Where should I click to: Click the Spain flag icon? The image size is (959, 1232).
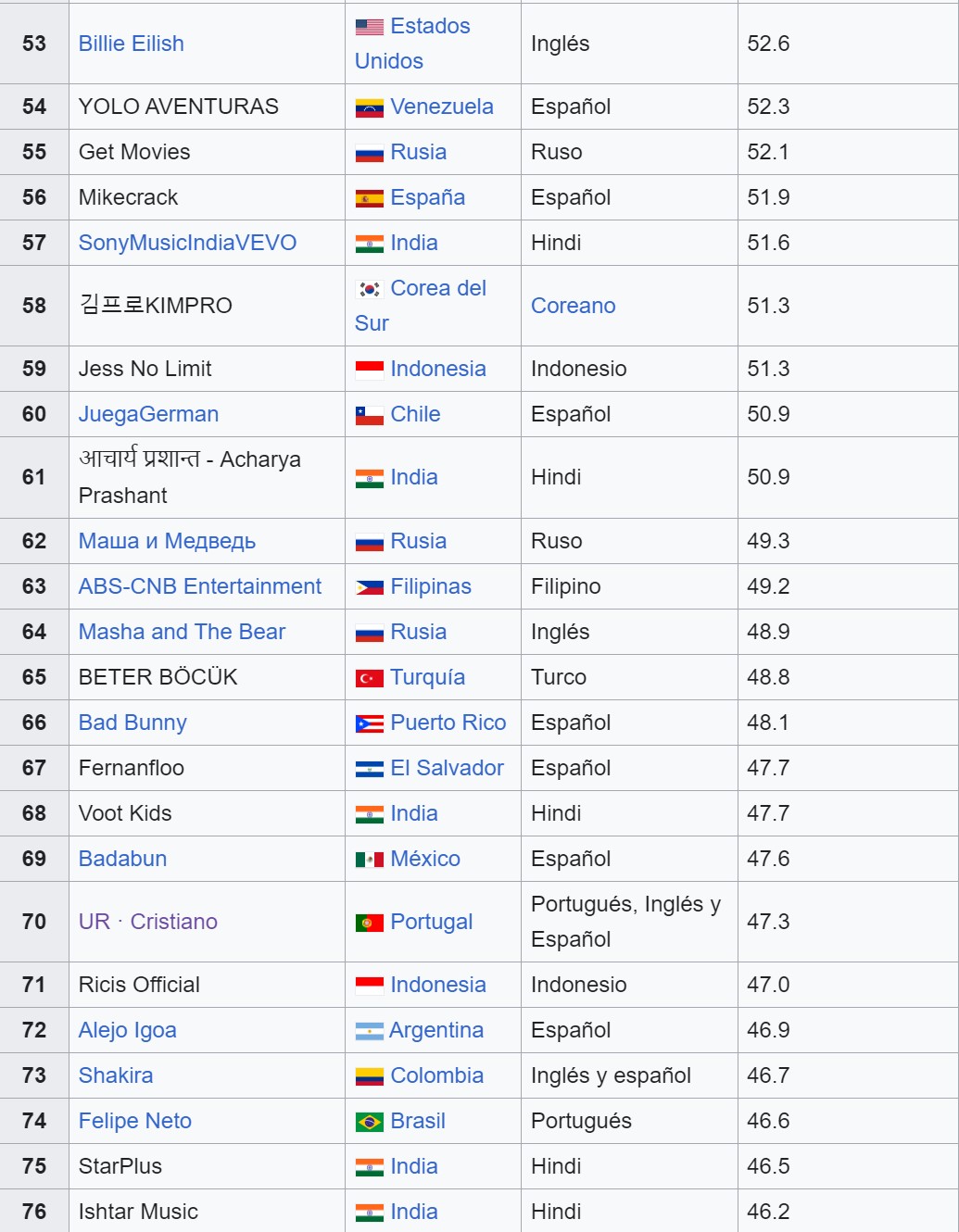[369, 198]
